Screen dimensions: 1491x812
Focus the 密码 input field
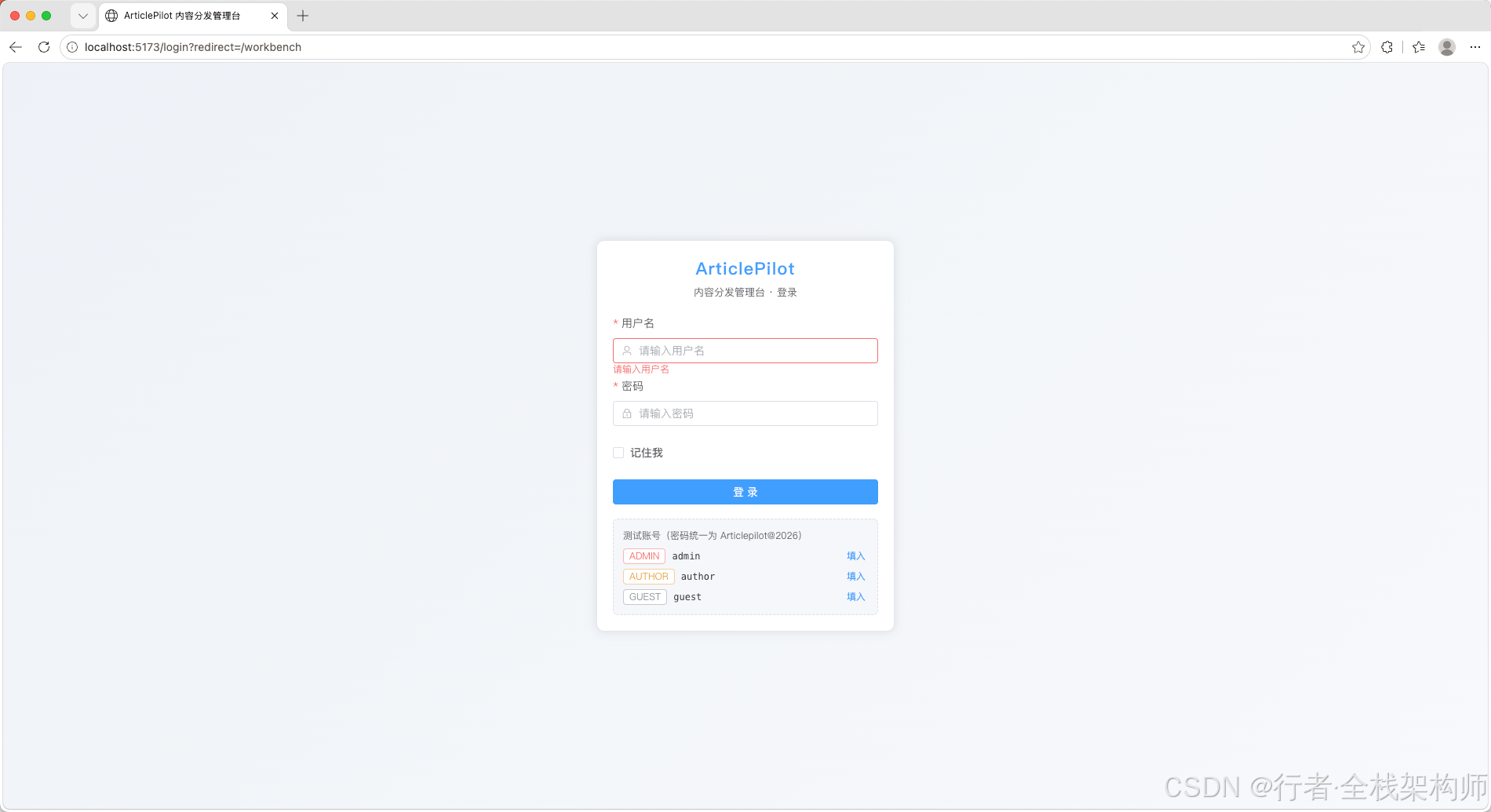tap(745, 413)
